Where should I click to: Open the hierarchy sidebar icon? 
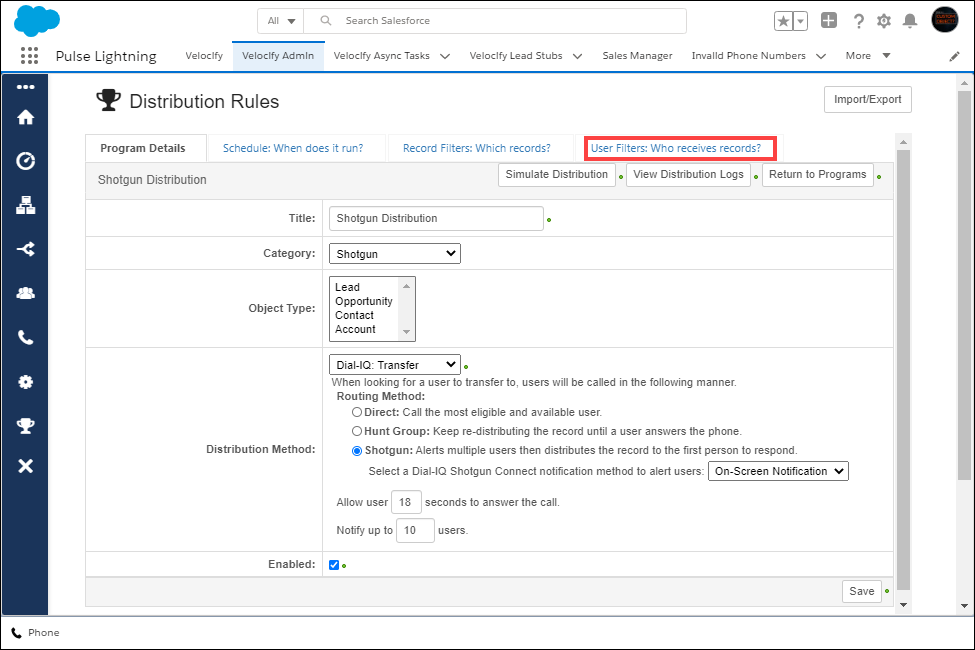pos(25,205)
